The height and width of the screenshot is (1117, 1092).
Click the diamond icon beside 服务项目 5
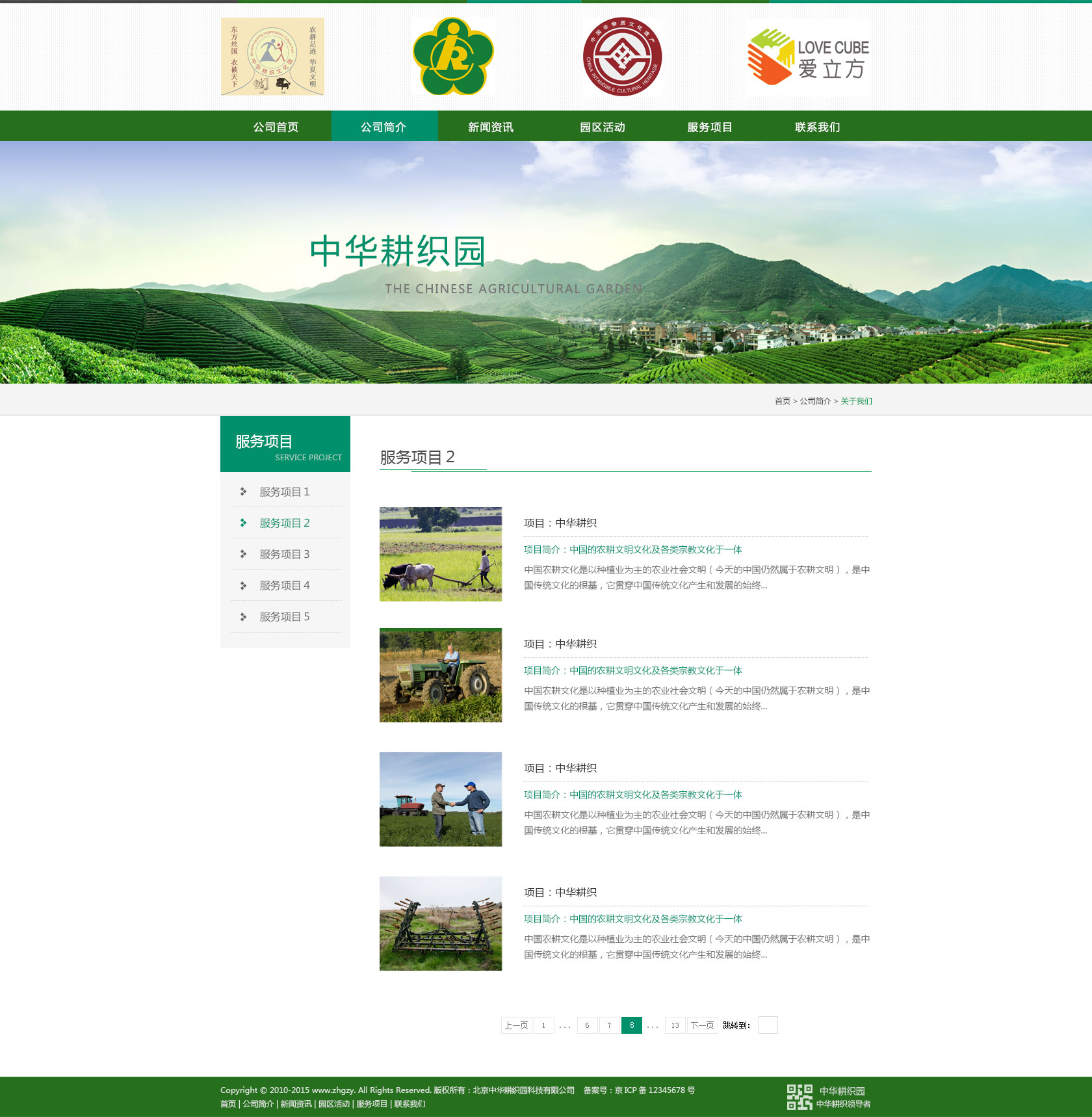click(x=244, y=616)
